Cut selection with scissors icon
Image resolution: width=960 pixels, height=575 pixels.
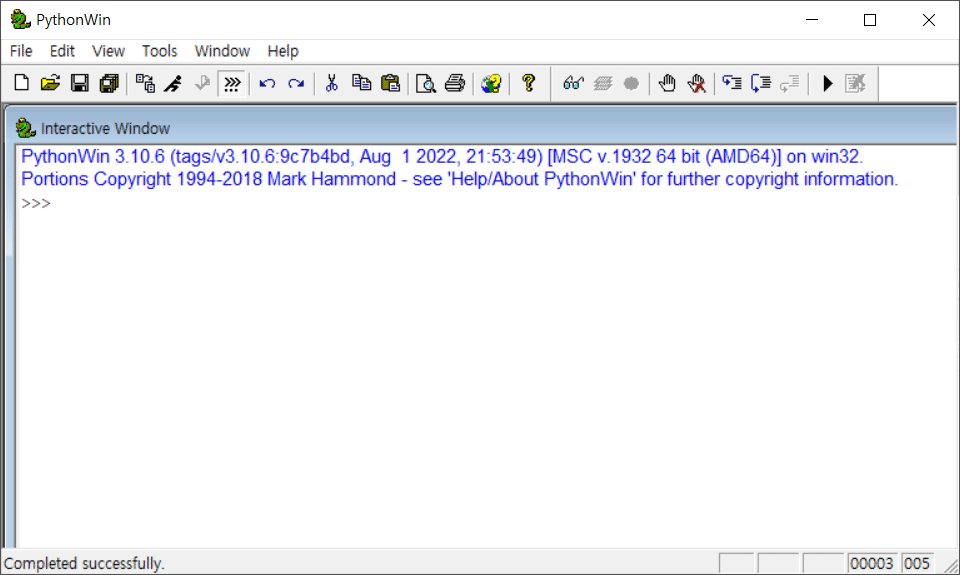pos(332,83)
